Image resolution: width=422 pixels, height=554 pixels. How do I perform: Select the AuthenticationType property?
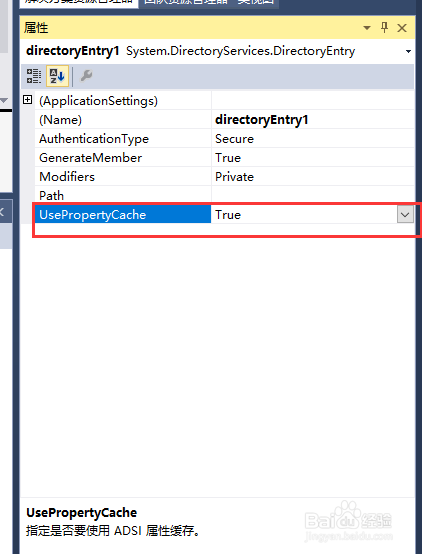94,138
